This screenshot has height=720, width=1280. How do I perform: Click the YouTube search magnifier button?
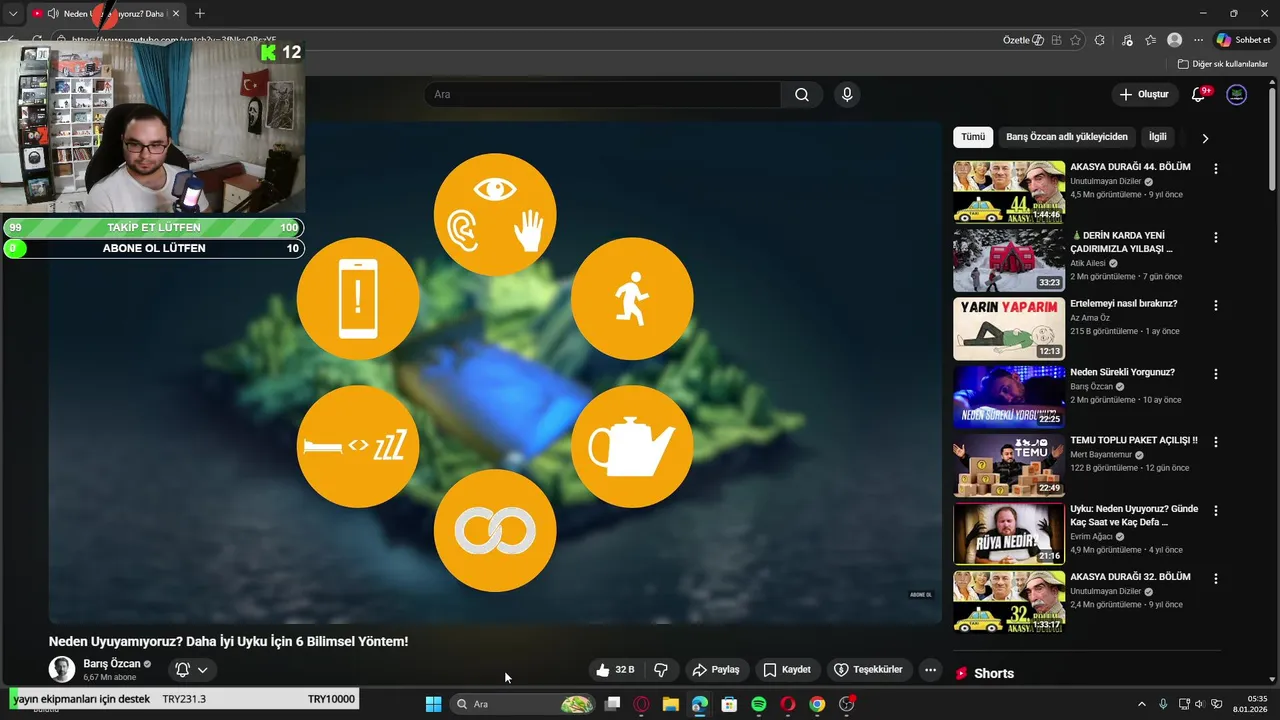802,95
